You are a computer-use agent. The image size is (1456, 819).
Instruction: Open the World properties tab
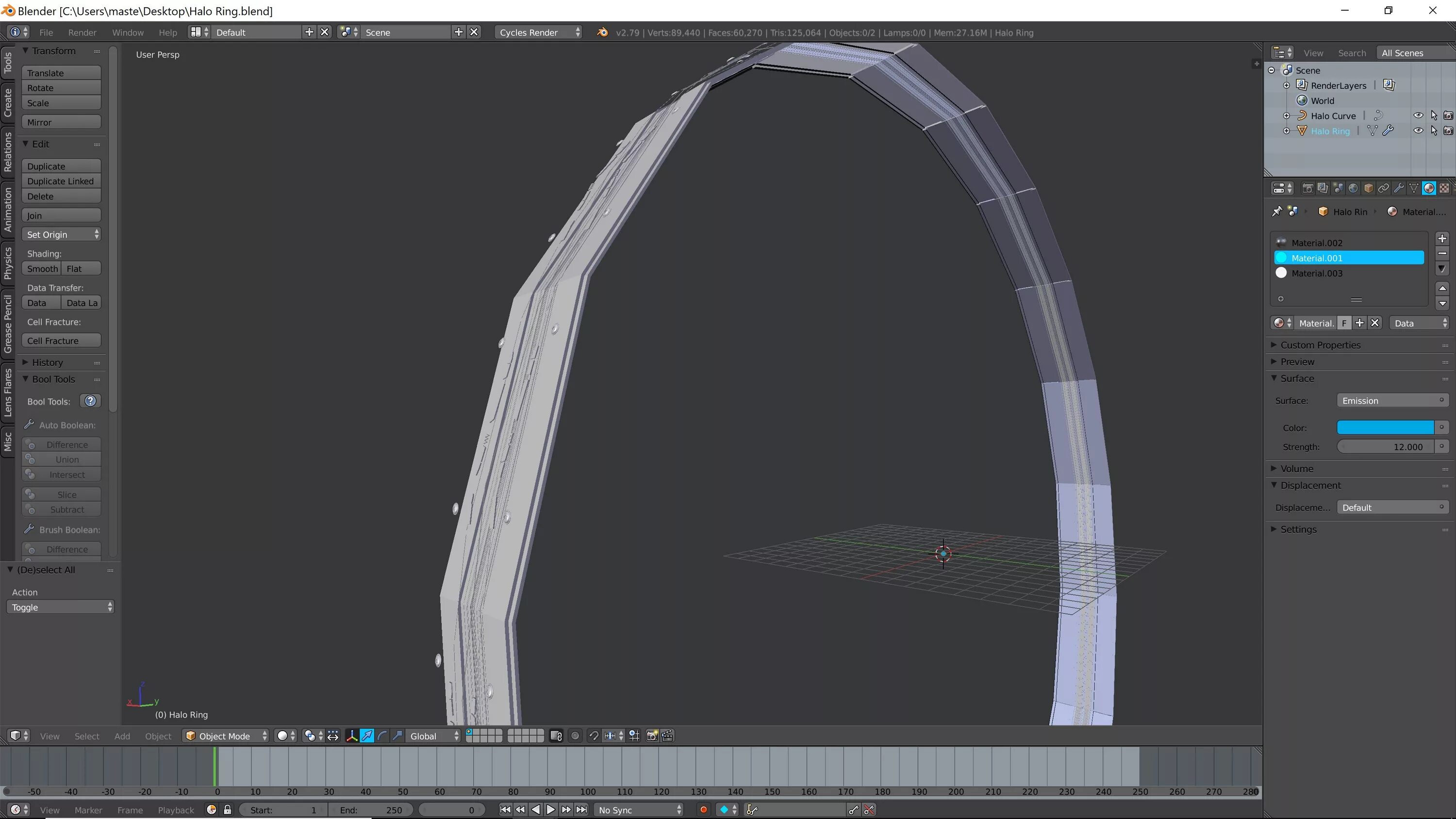coord(1353,188)
